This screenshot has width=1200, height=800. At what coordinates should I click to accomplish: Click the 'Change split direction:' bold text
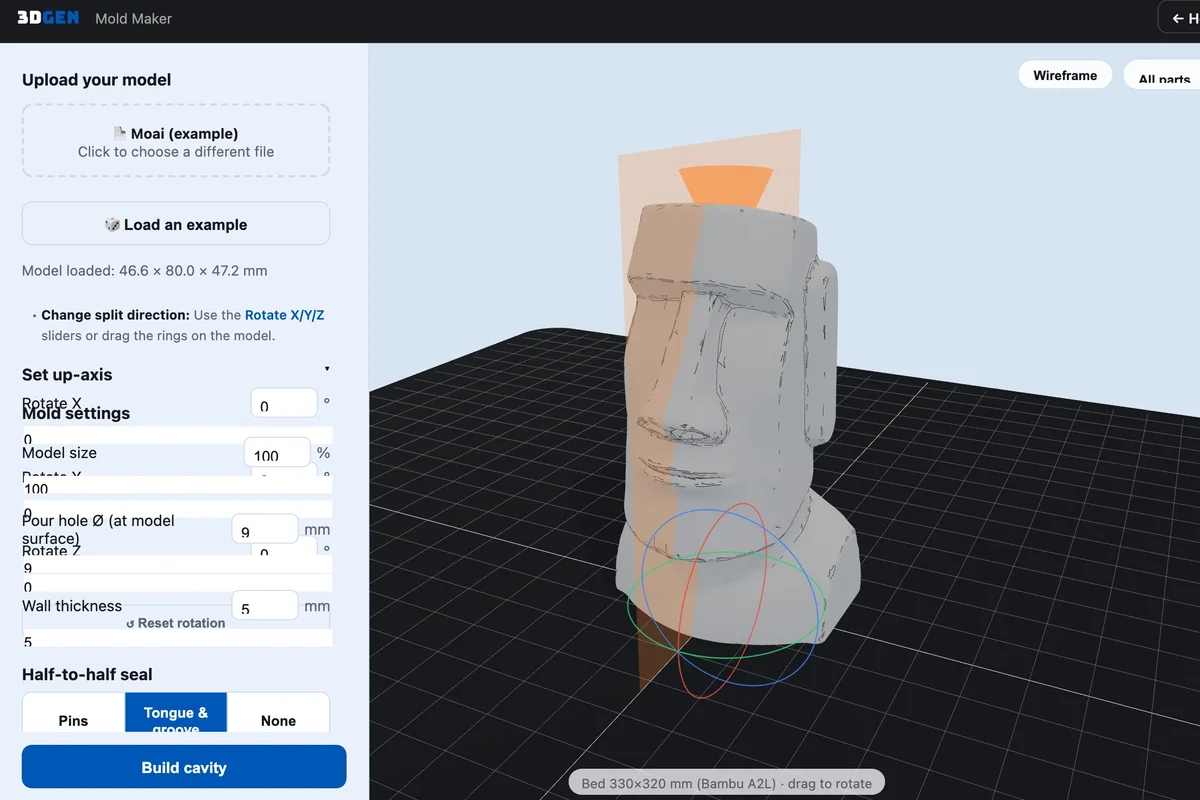pyautogui.click(x=115, y=315)
